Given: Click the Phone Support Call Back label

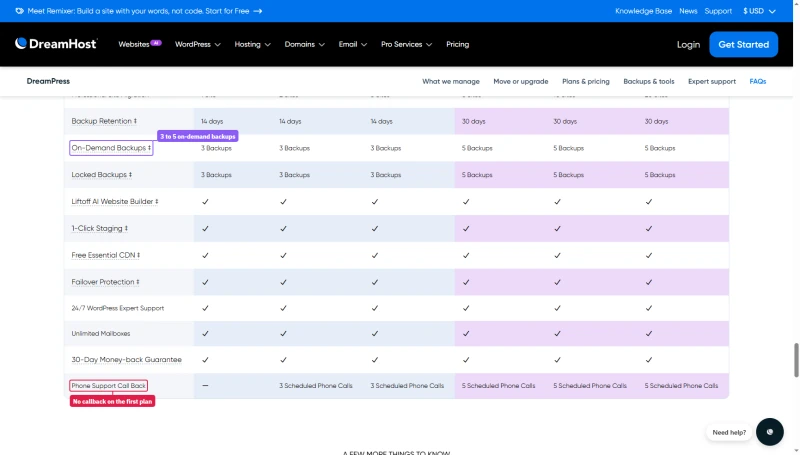Looking at the screenshot, I should (x=109, y=386).
